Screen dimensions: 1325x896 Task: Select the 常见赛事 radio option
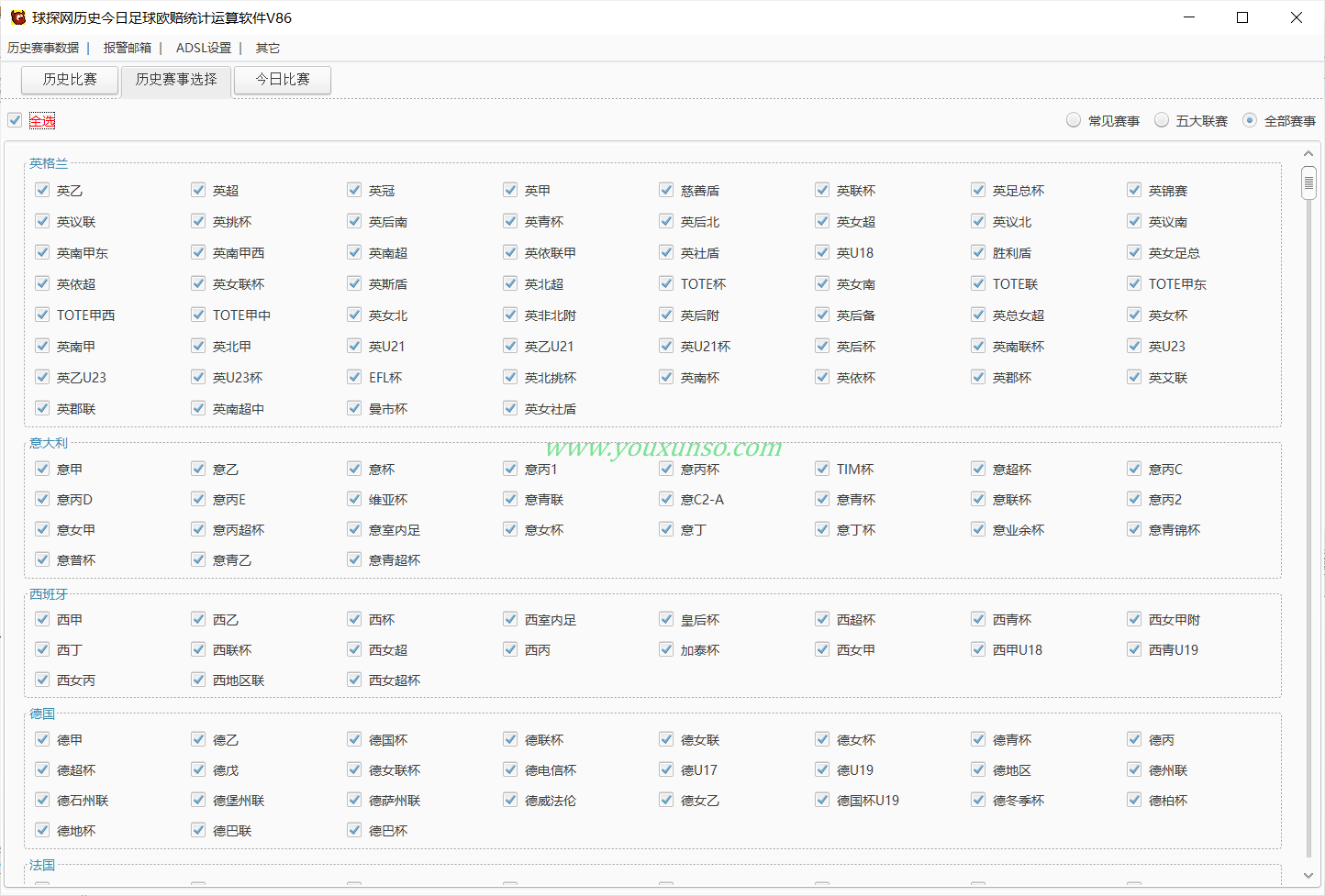pyautogui.click(x=1074, y=120)
